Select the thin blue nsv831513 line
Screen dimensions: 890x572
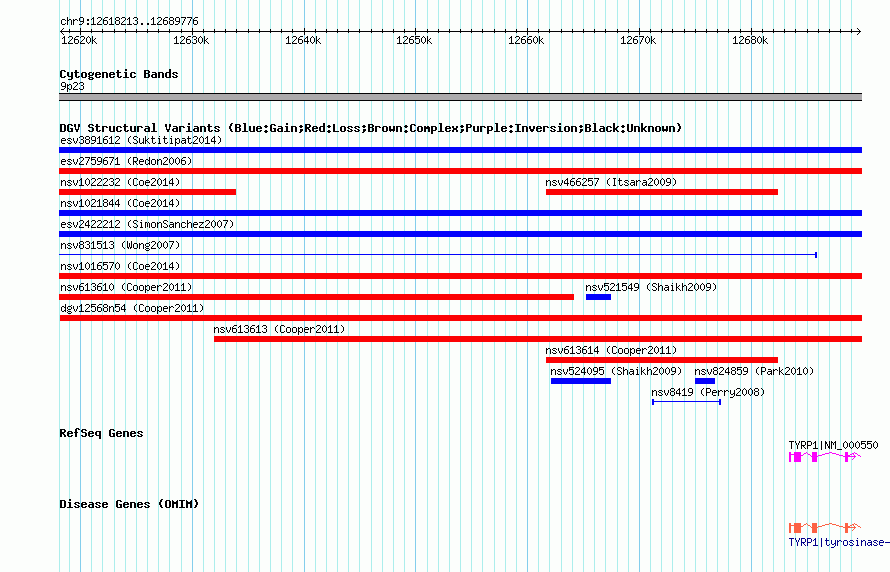point(438,255)
